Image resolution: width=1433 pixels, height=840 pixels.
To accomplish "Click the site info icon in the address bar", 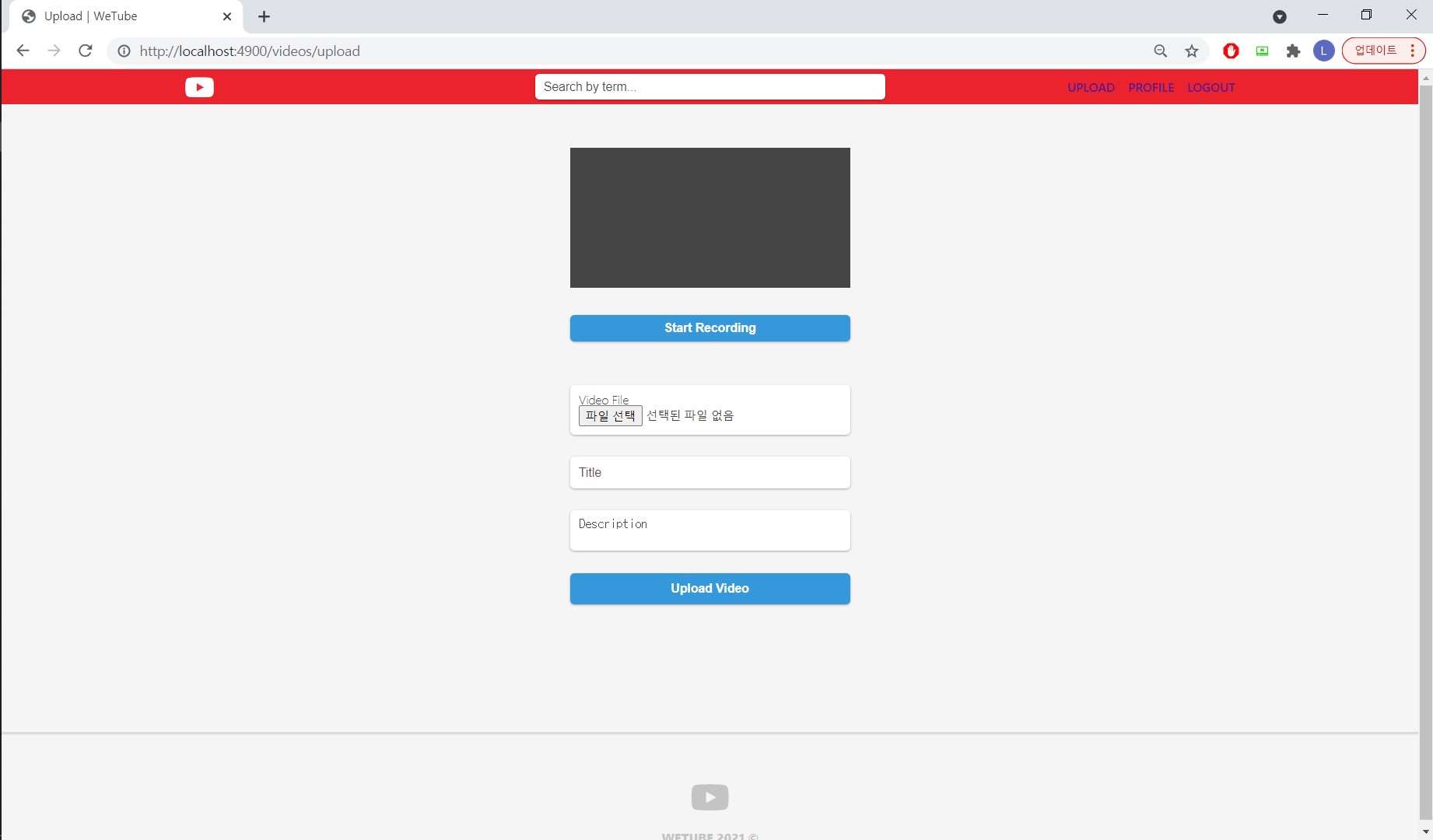I will 124,51.
